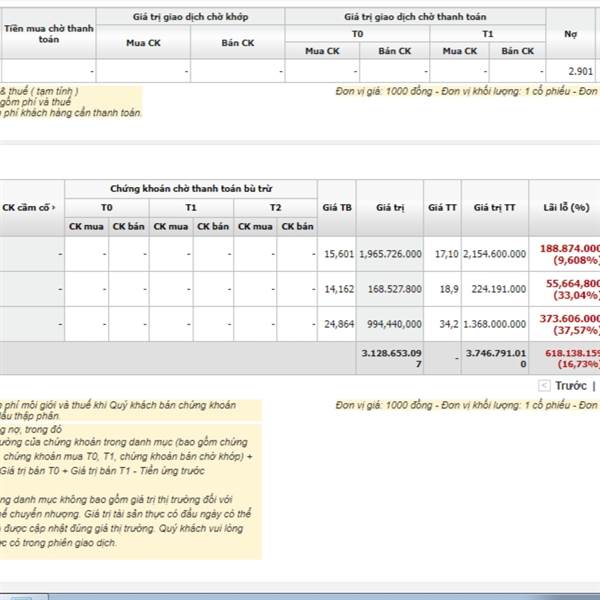Image resolution: width=600 pixels, height=600 pixels.
Task: Go to previous page via Trước link
Action: 570,385
